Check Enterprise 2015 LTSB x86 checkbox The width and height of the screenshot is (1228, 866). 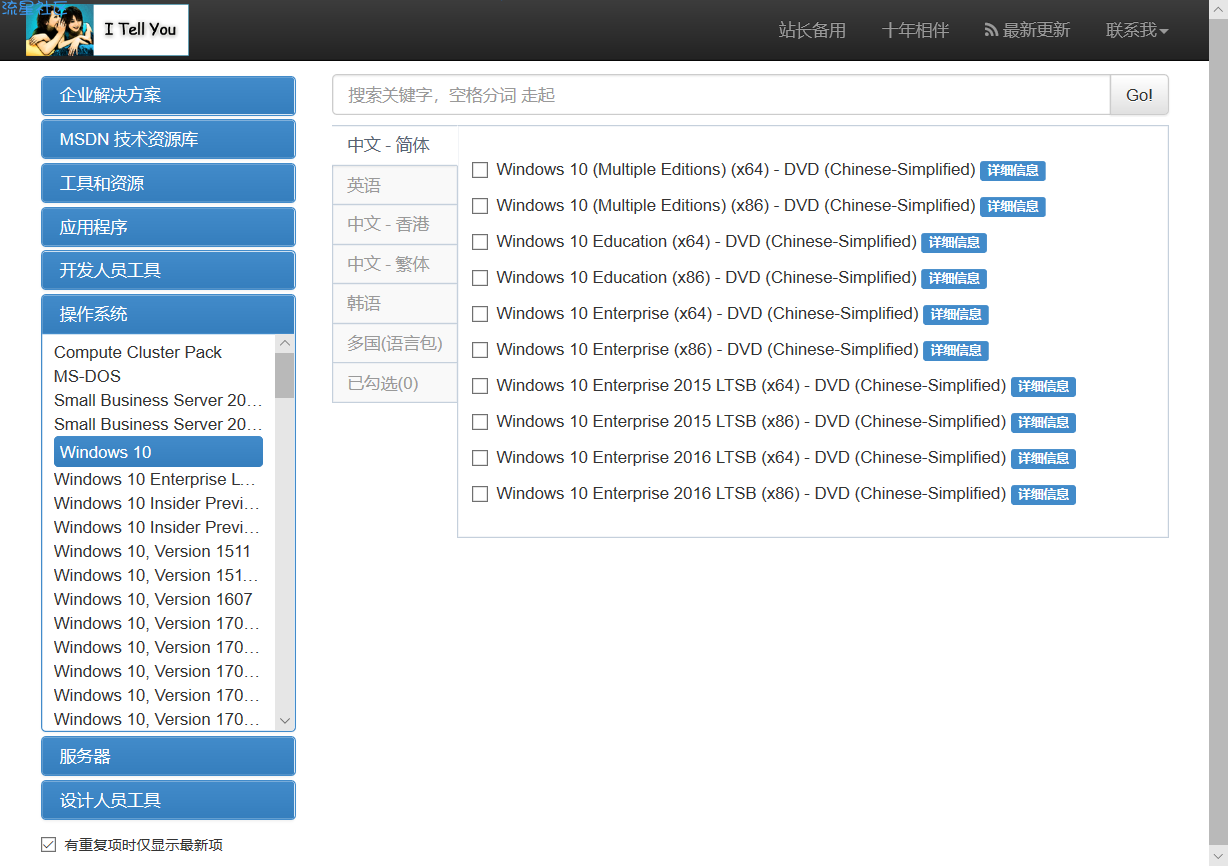tap(480, 422)
